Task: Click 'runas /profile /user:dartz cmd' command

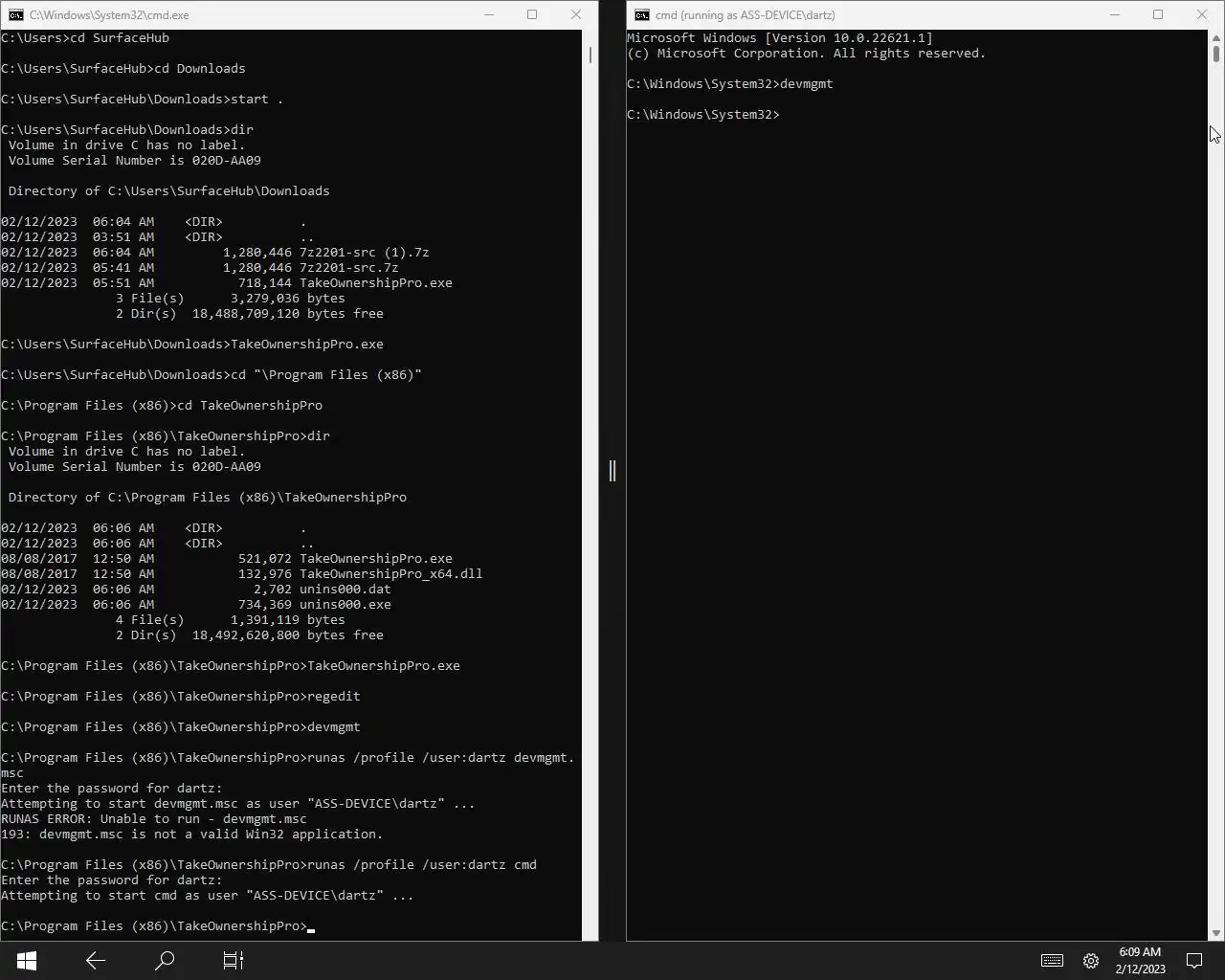Action: [x=421, y=864]
